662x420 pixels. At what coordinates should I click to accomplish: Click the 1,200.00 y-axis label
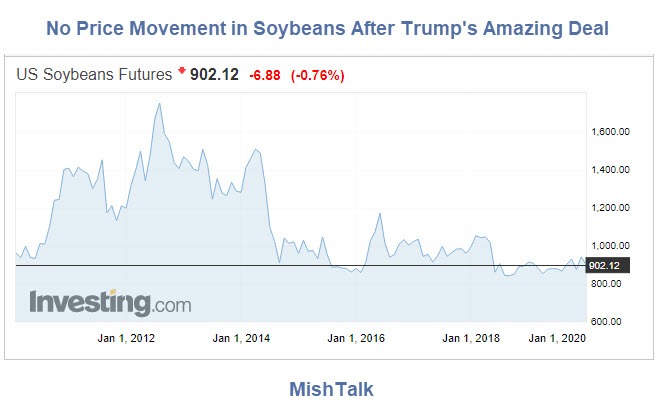point(611,208)
